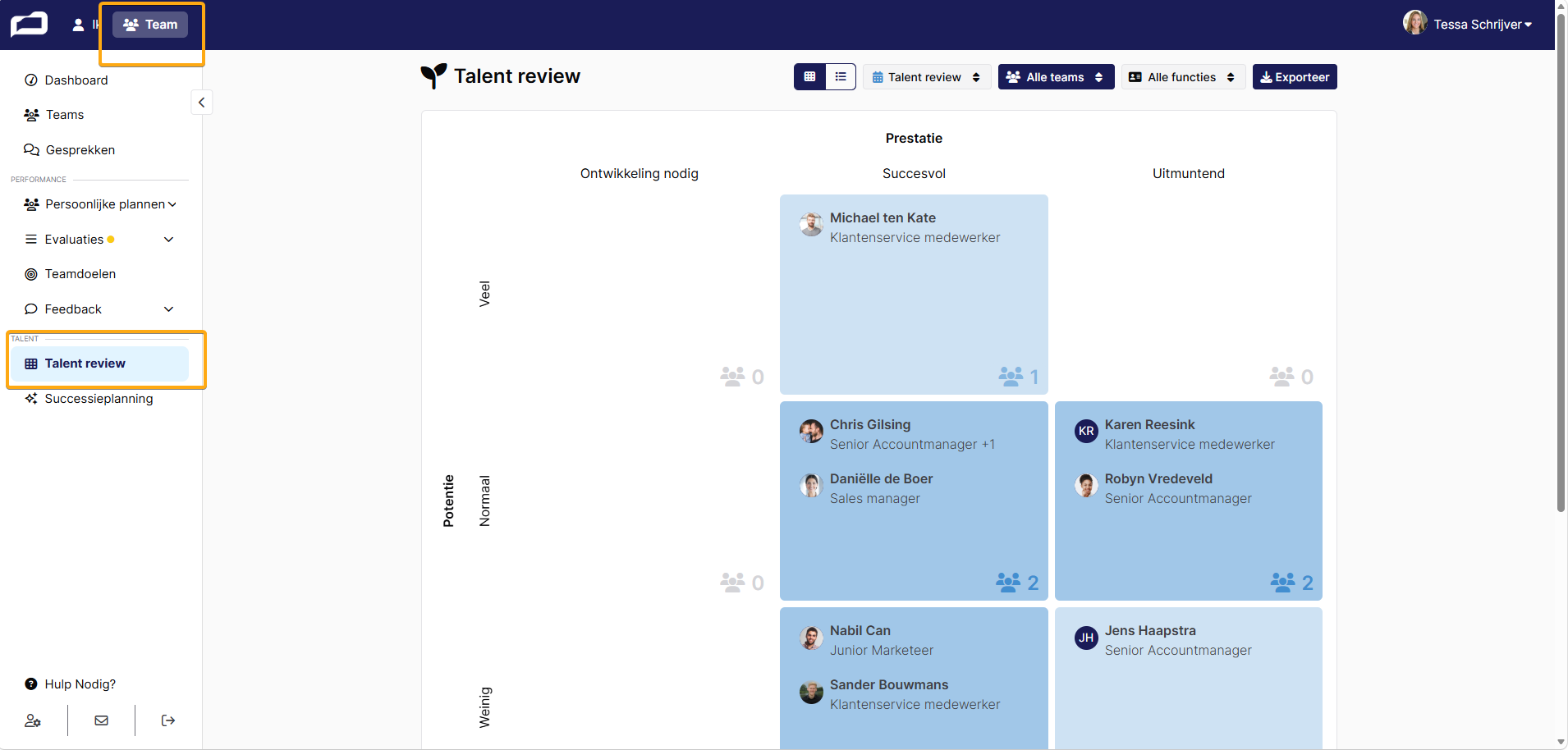Viewport: 1568px width, 750px height.
Task: Click Karen Reesink's KR avatar
Action: (x=1086, y=431)
